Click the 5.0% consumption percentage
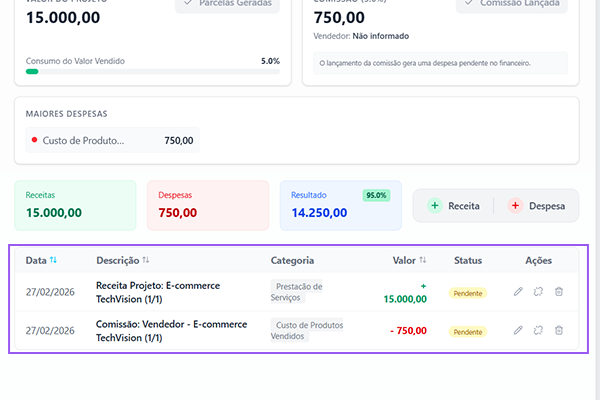The image size is (600, 400). point(271,61)
